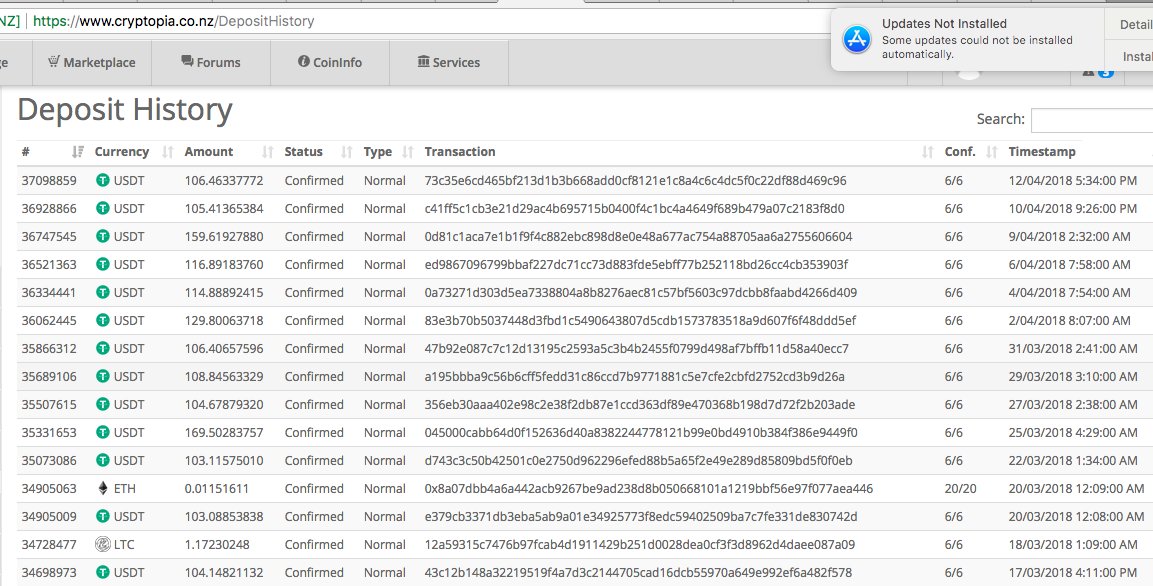Image resolution: width=1153 pixels, height=586 pixels.
Task: Sort table by # column
Action: 53,151
